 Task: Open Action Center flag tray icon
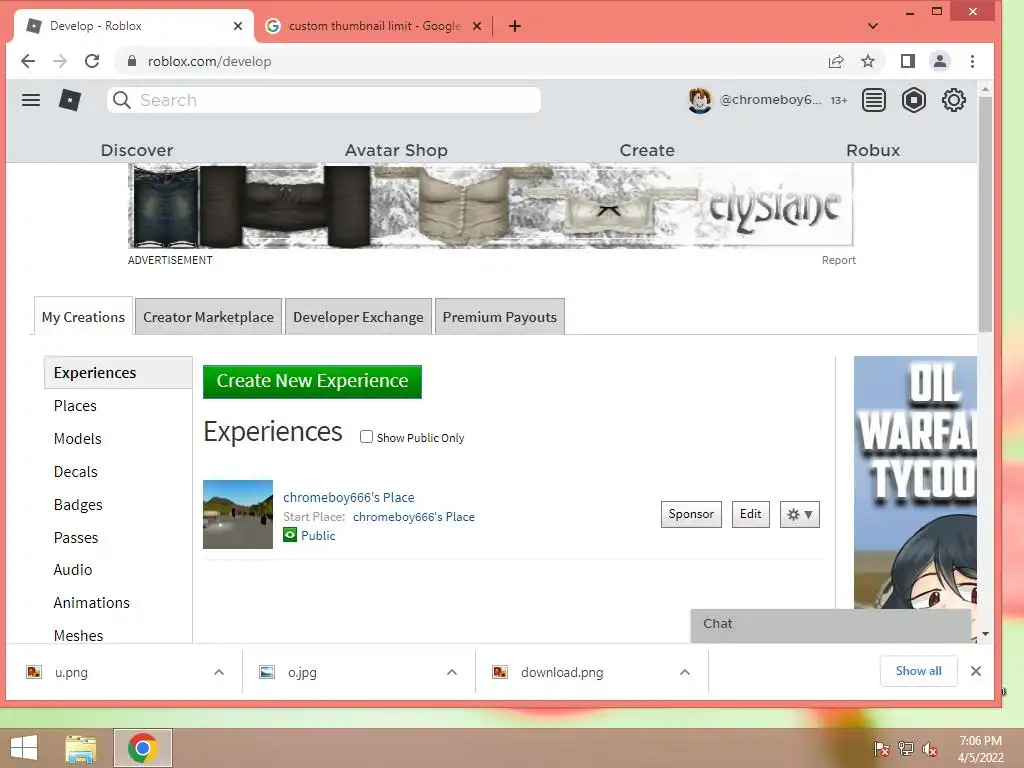[881, 749]
